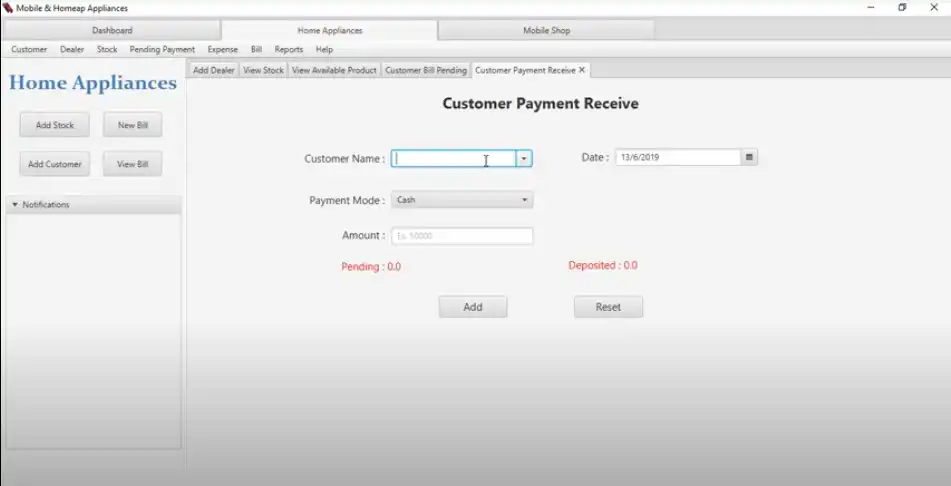The image size is (951, 486).
Task: Open the Customer Bill Pending tab
Action: 426,70
